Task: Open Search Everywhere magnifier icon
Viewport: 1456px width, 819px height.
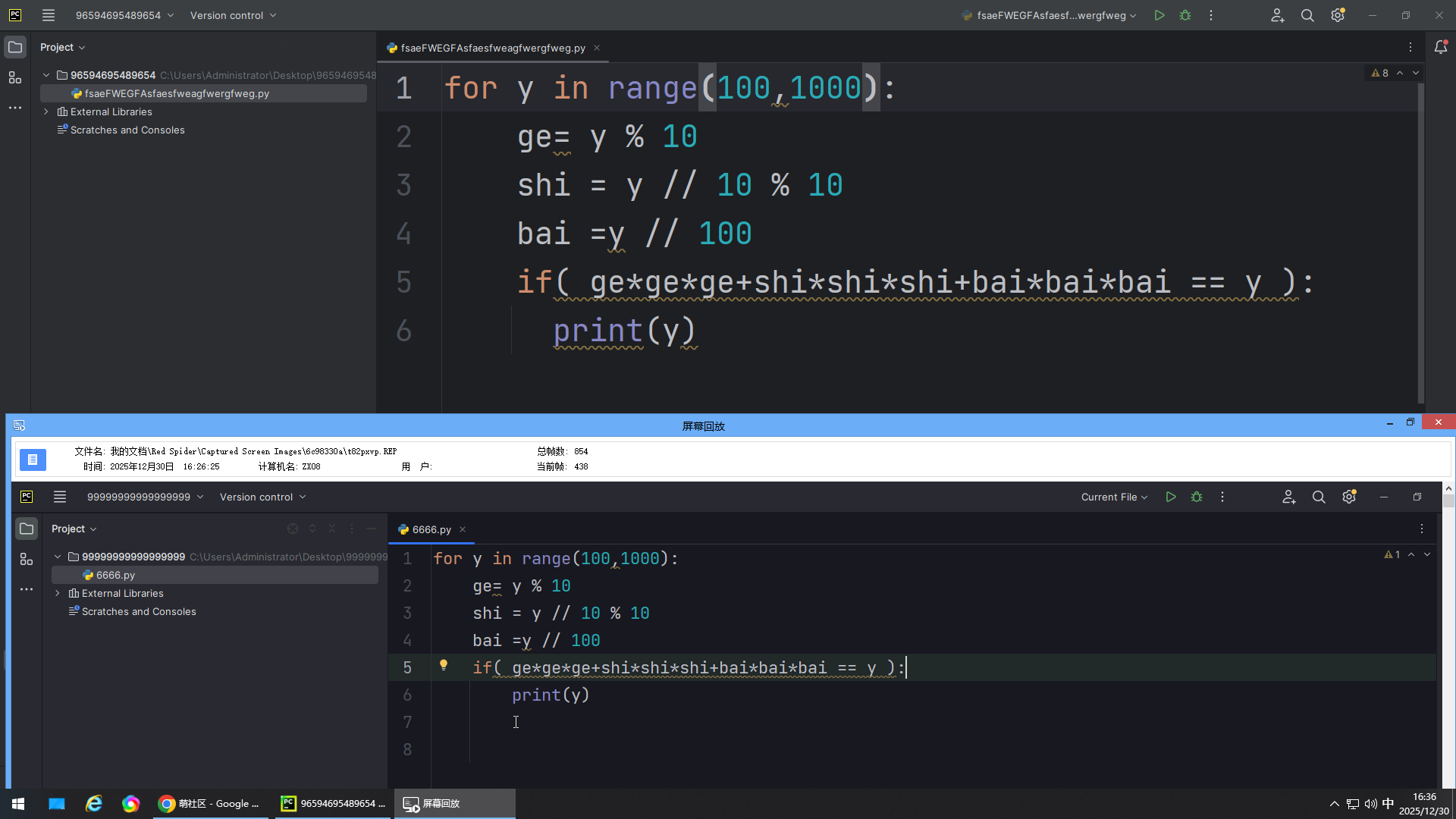Action: (x=1307, y=15)
